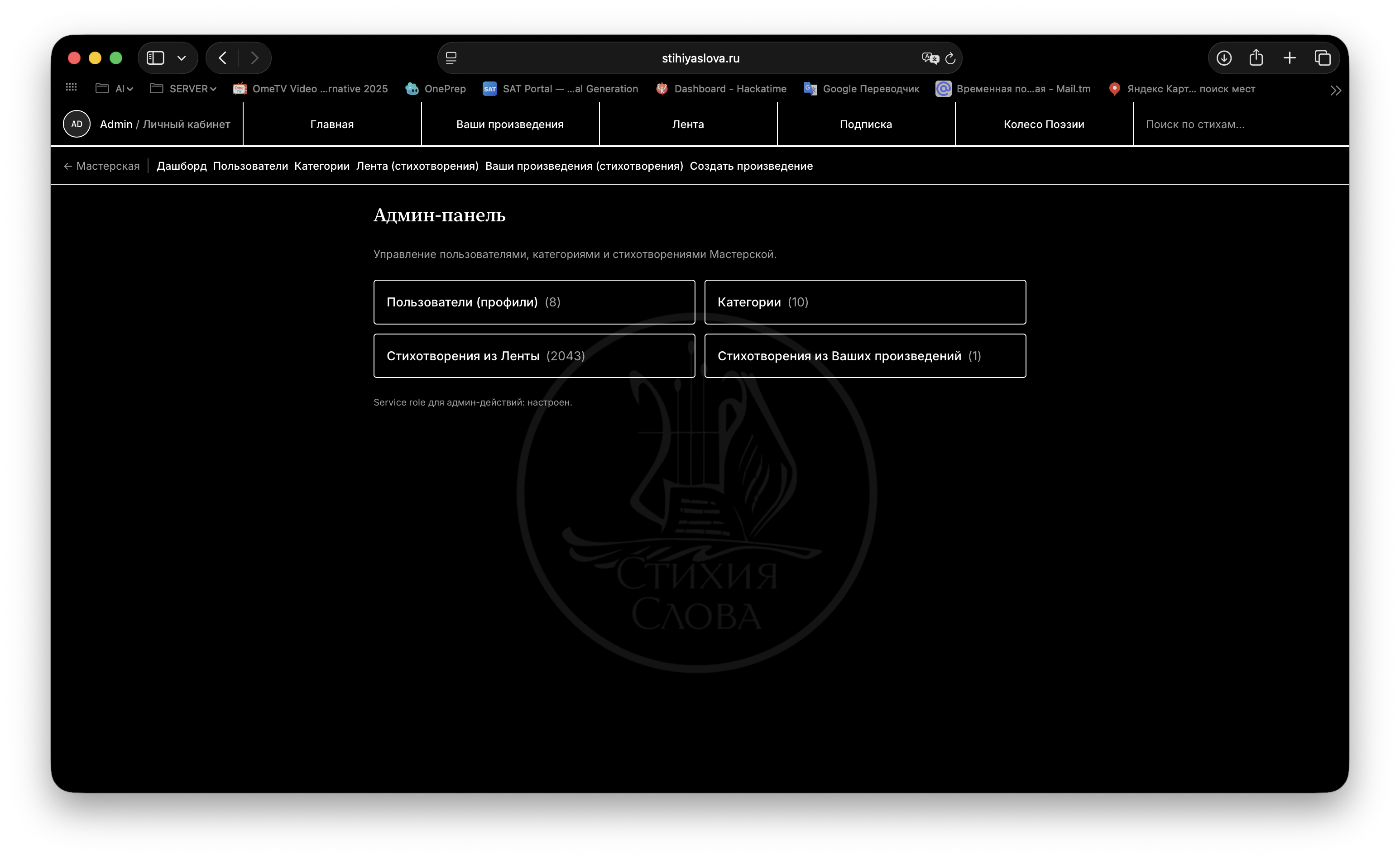Click the Пользователи (профили) card
Screen dimensions: 1400x860
pos(534,302)
